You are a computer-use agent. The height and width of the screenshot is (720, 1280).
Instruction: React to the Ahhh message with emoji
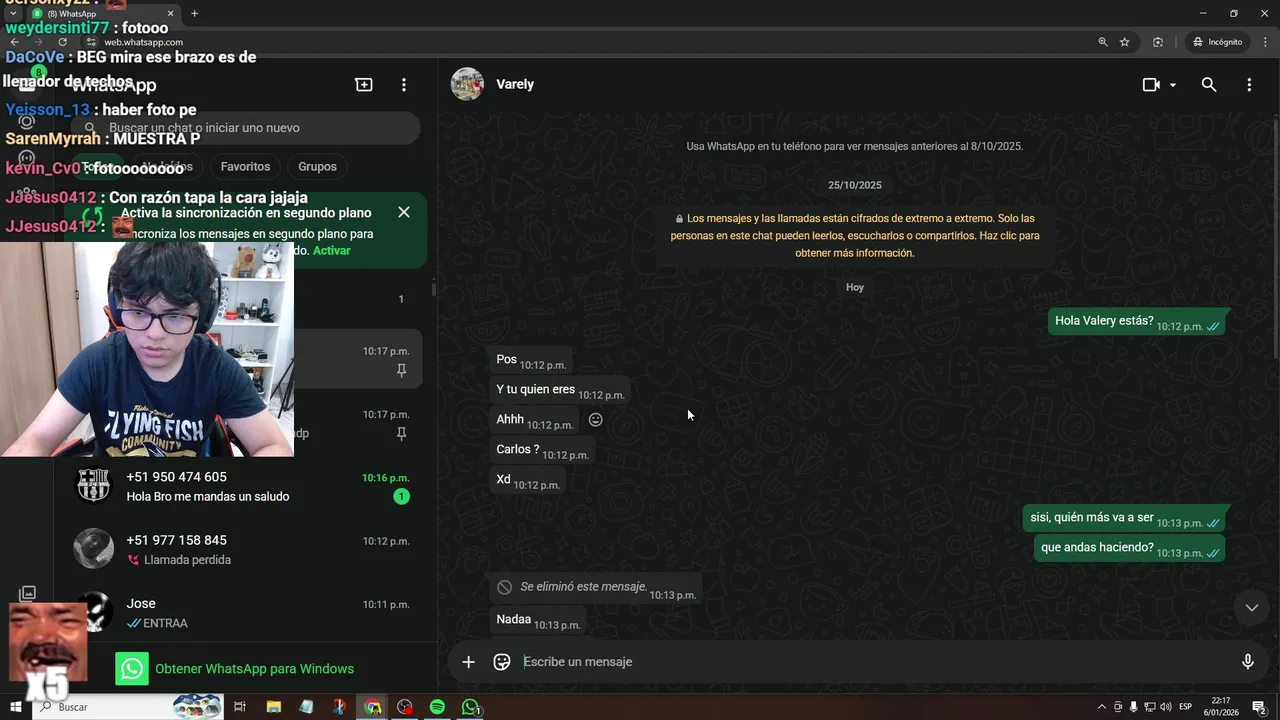tap(596, 420)
